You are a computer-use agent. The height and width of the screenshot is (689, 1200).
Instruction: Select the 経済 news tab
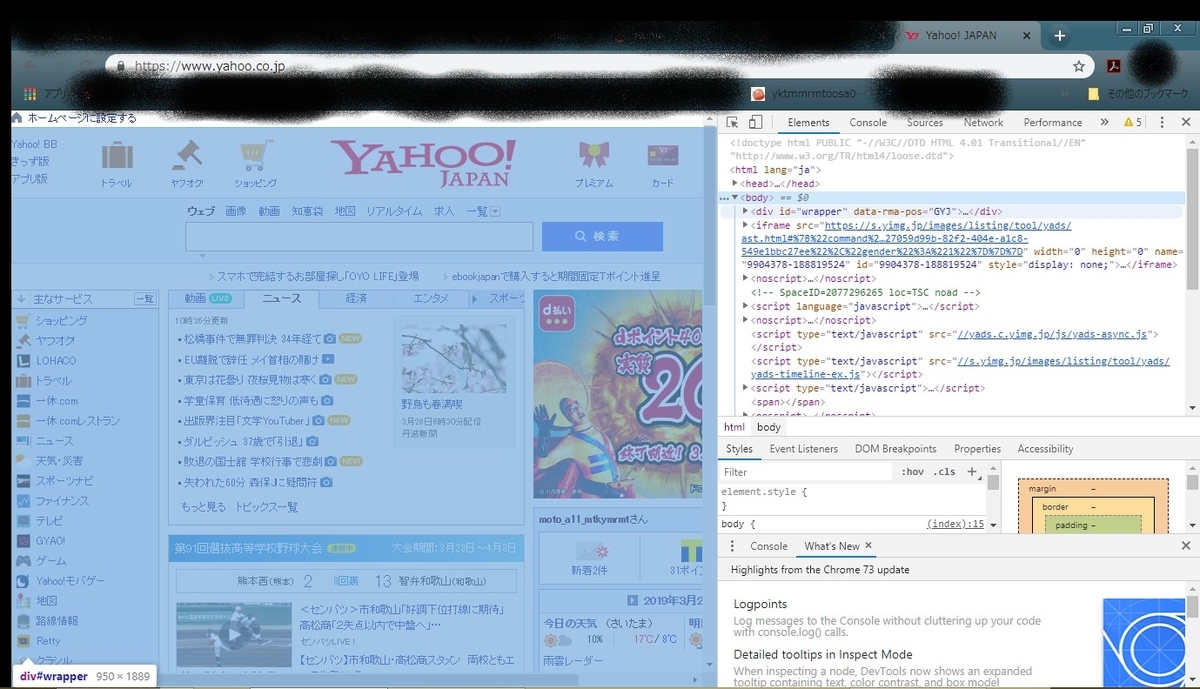[x=356, y=298]
